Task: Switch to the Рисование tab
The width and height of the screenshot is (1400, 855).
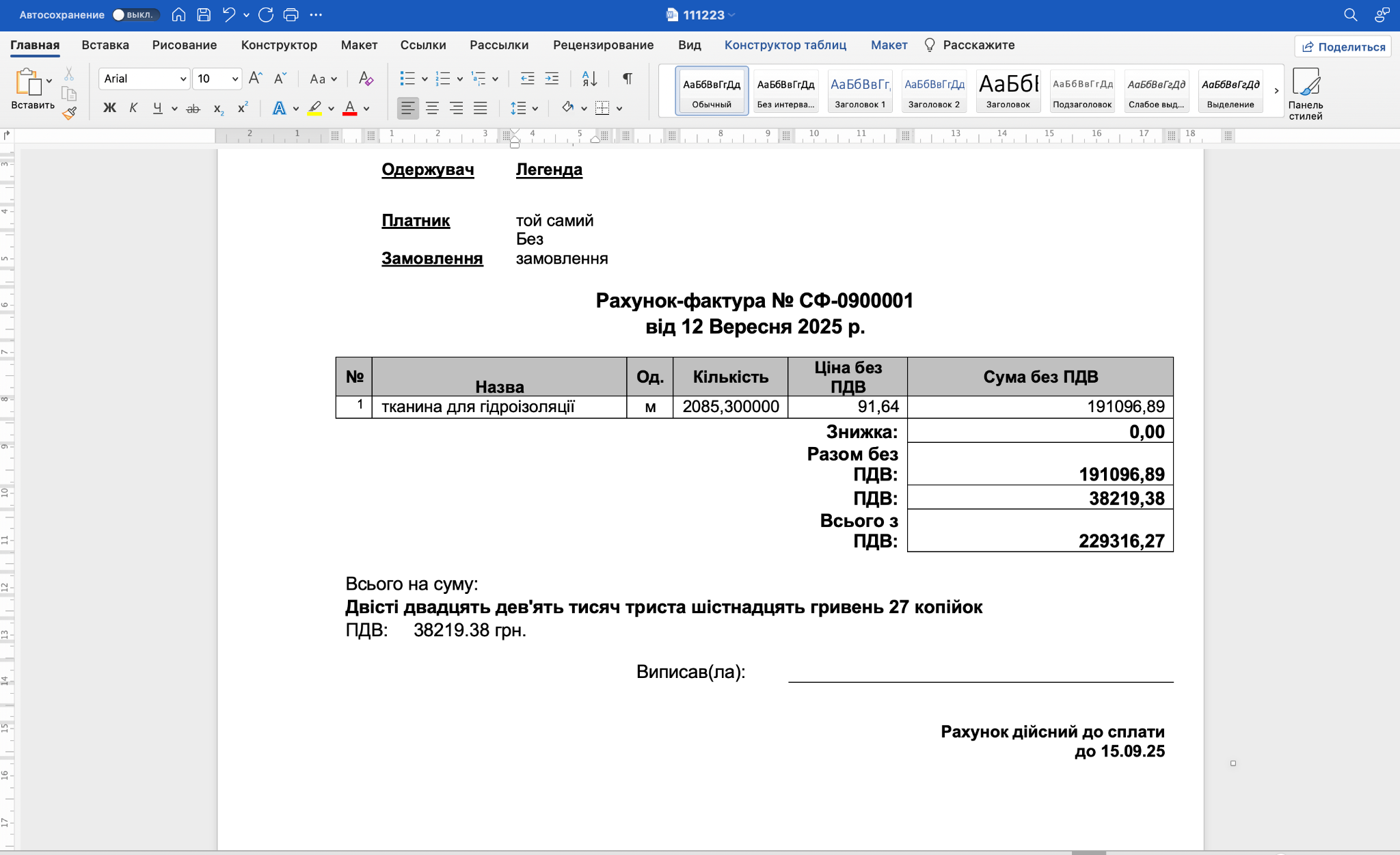Action: 185,45
